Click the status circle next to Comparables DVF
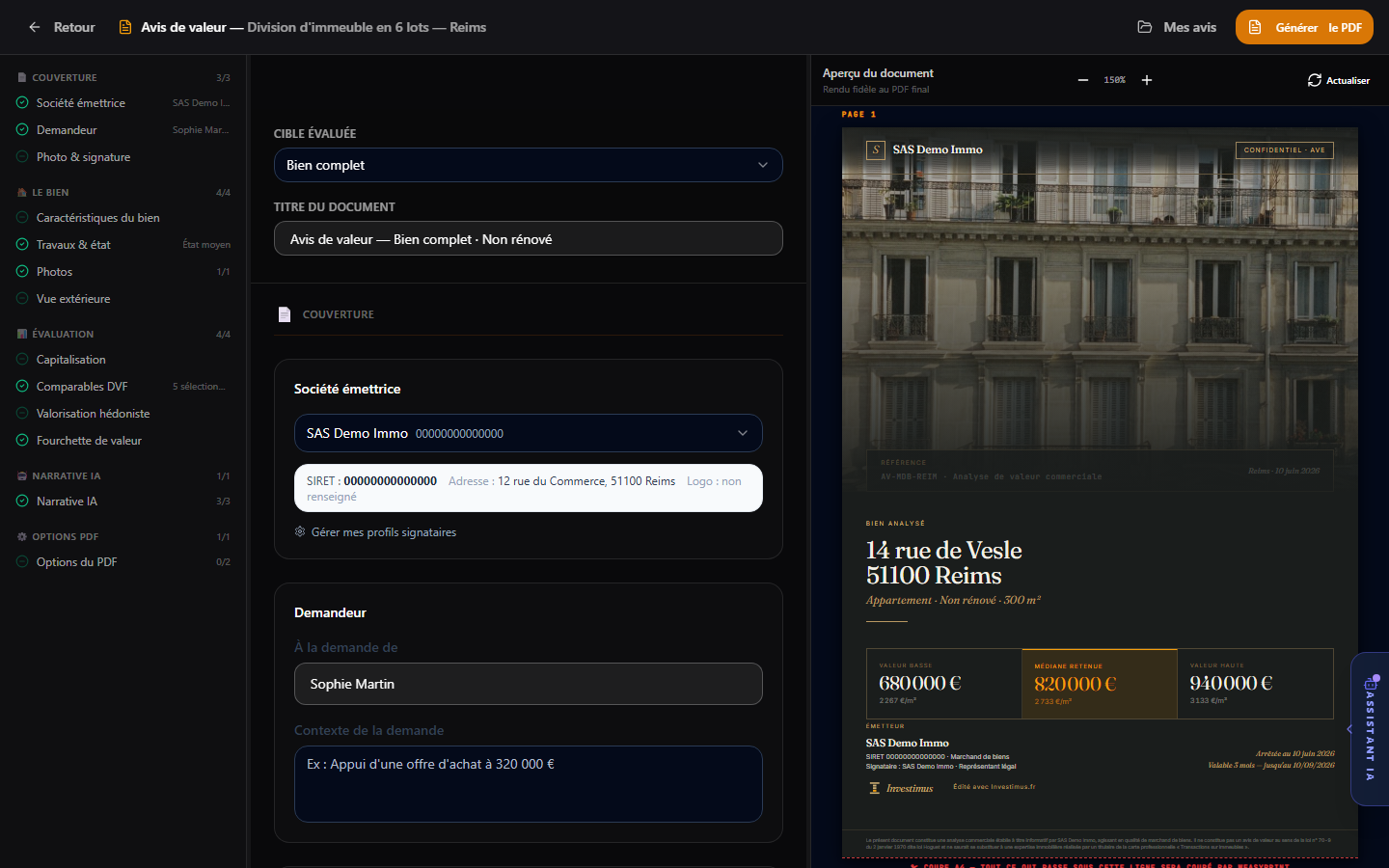The image size is (1389, 868). click(x=22, y=387)
